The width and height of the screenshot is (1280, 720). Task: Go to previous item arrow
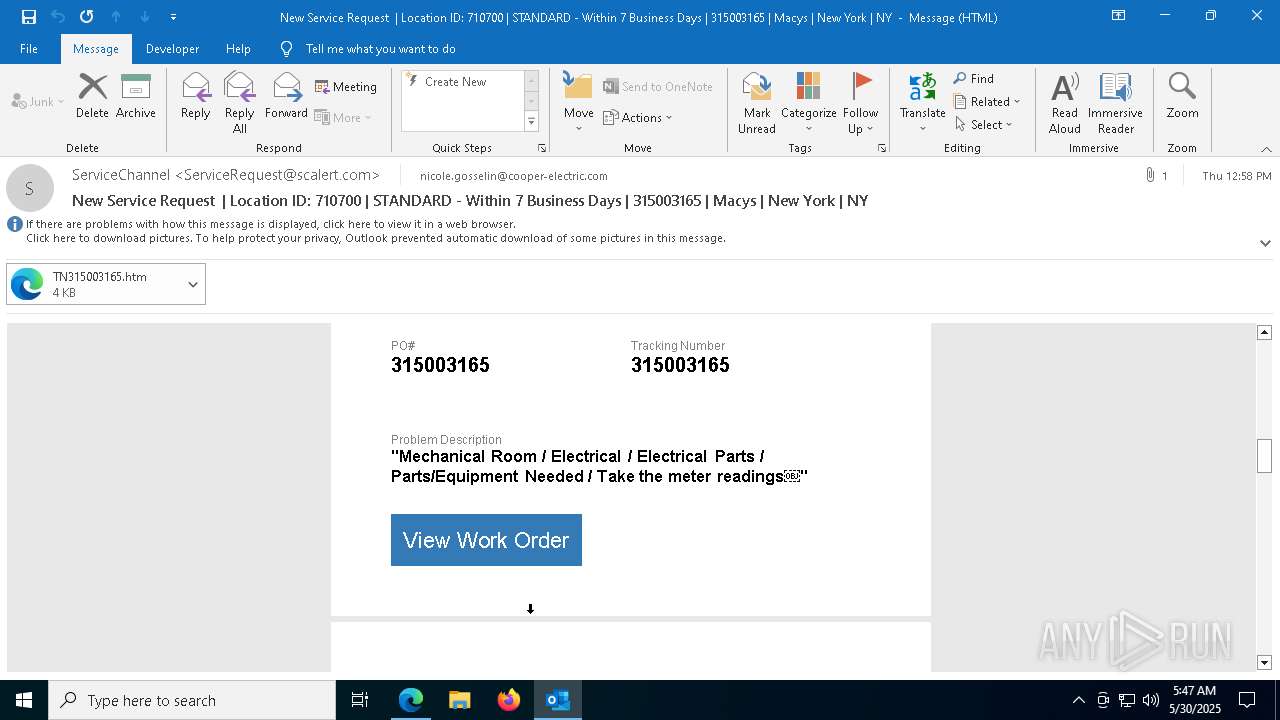[x=116, y=17]
